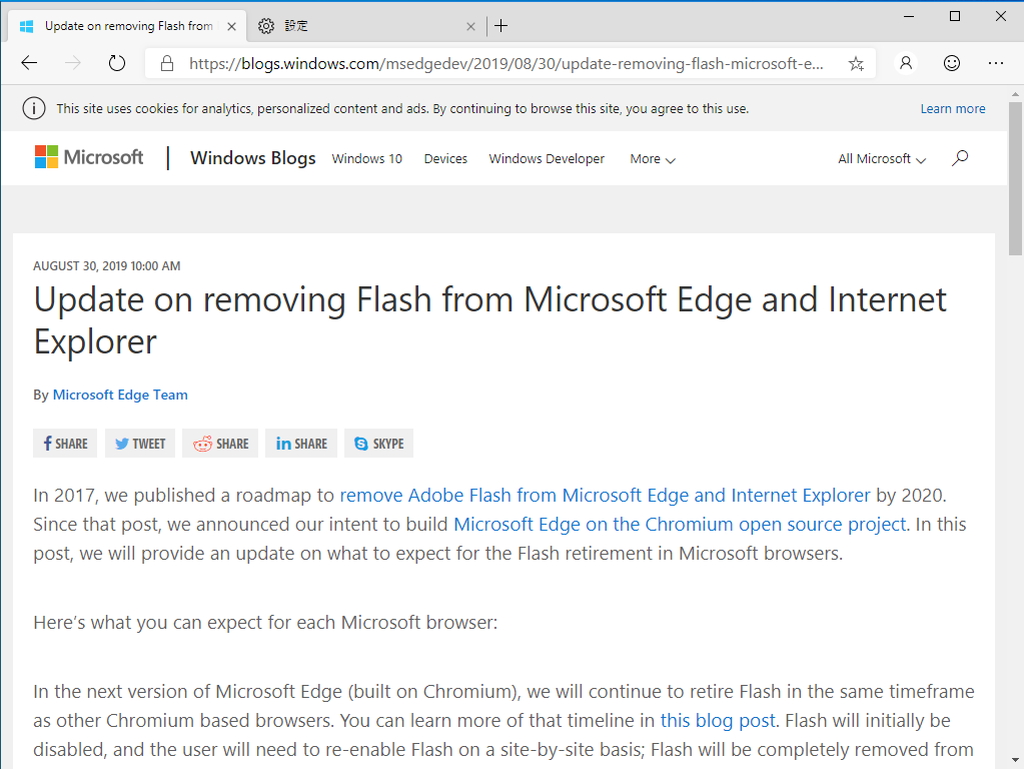
Task: Click the TWEET sharing icon
Action: pos(139,443)
